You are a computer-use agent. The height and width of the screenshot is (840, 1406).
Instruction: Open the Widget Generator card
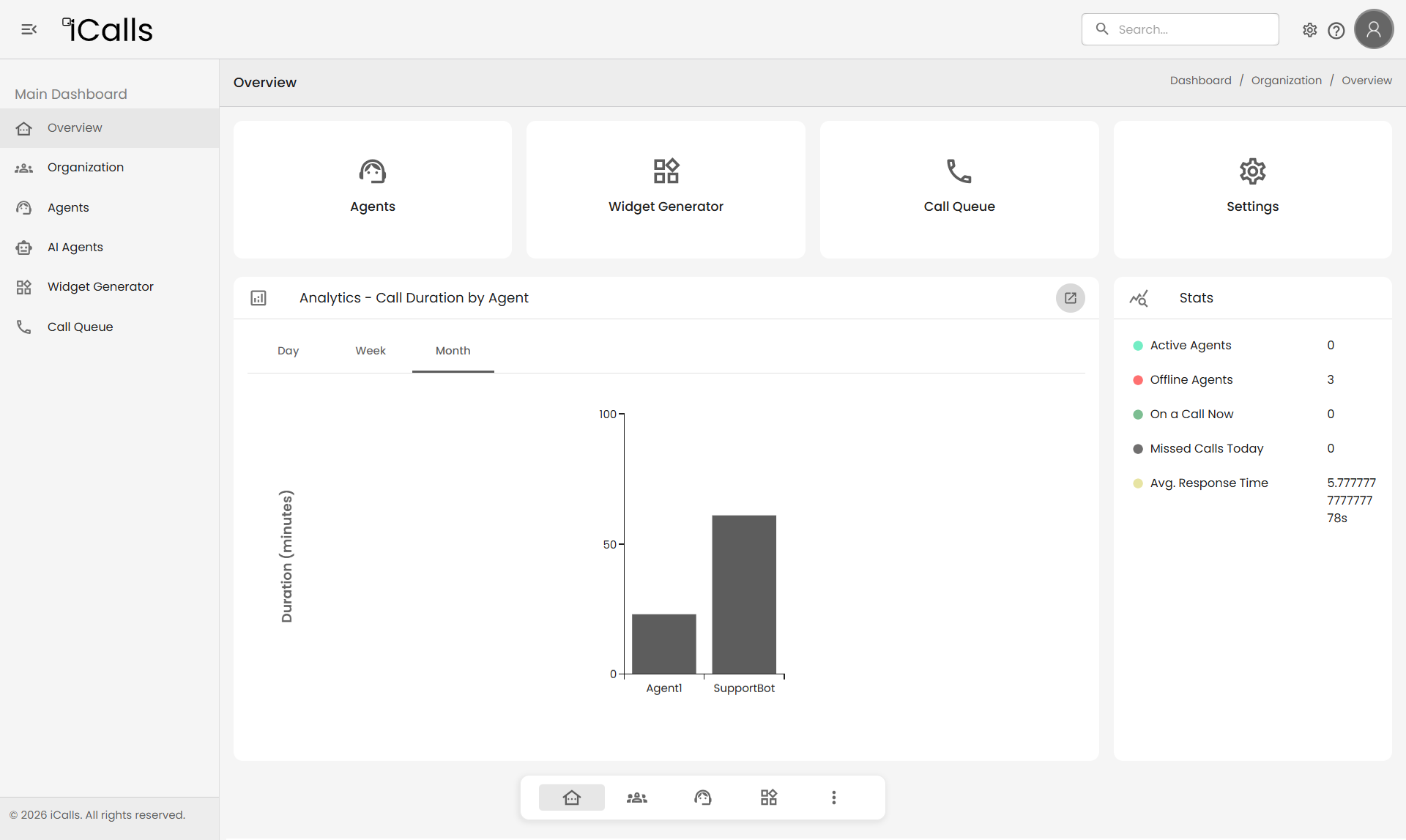(x=666, y=190)
